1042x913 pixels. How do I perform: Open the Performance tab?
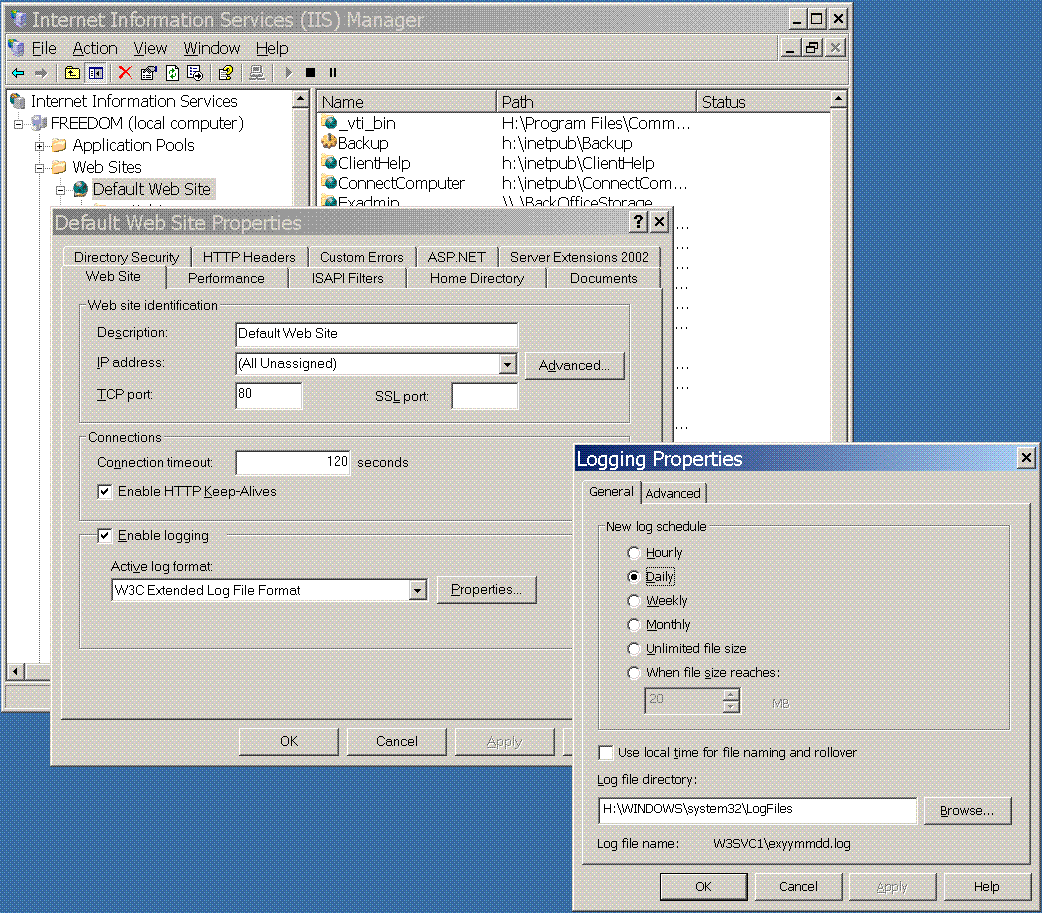point(226,278)
